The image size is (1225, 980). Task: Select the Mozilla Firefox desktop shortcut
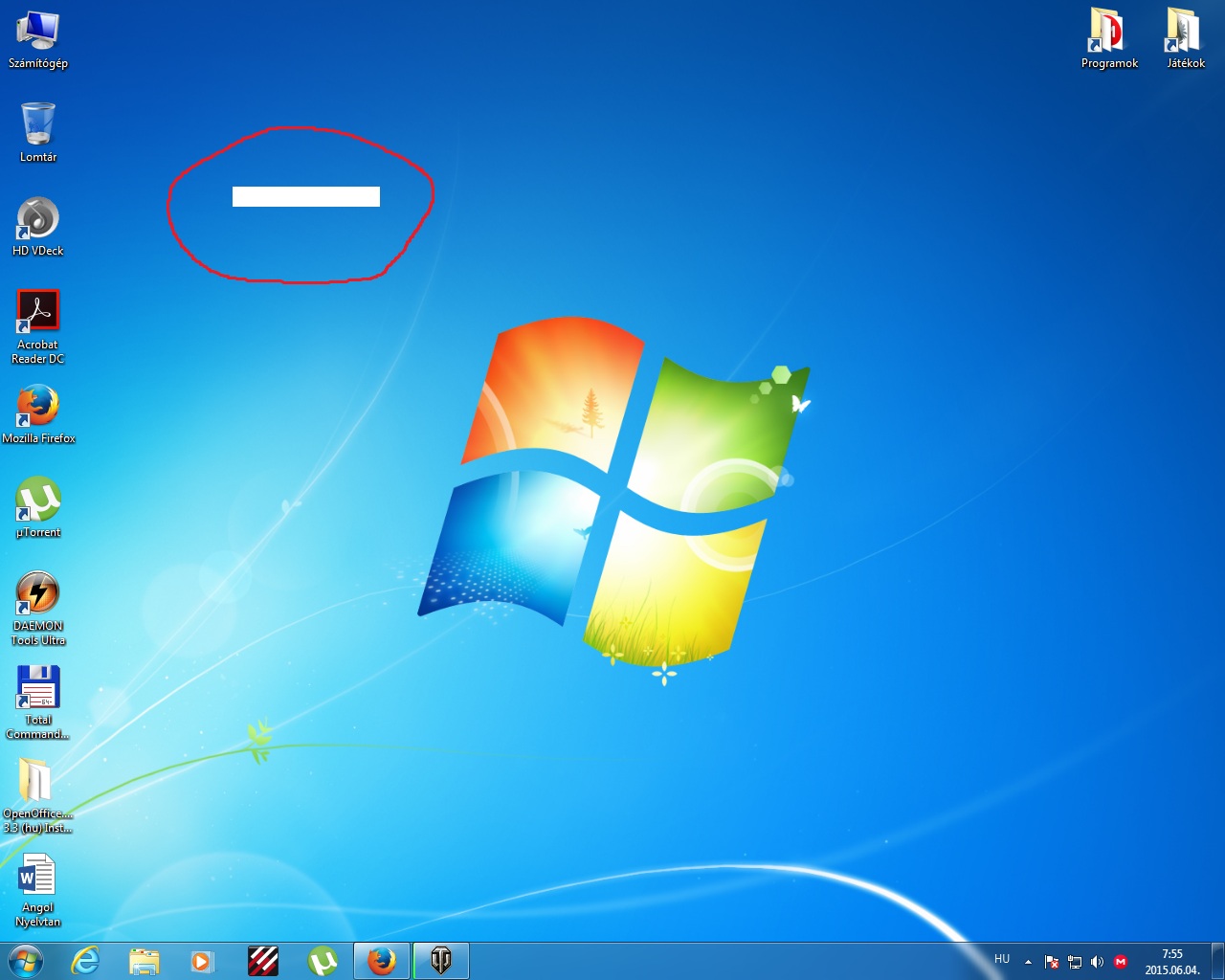38,414
